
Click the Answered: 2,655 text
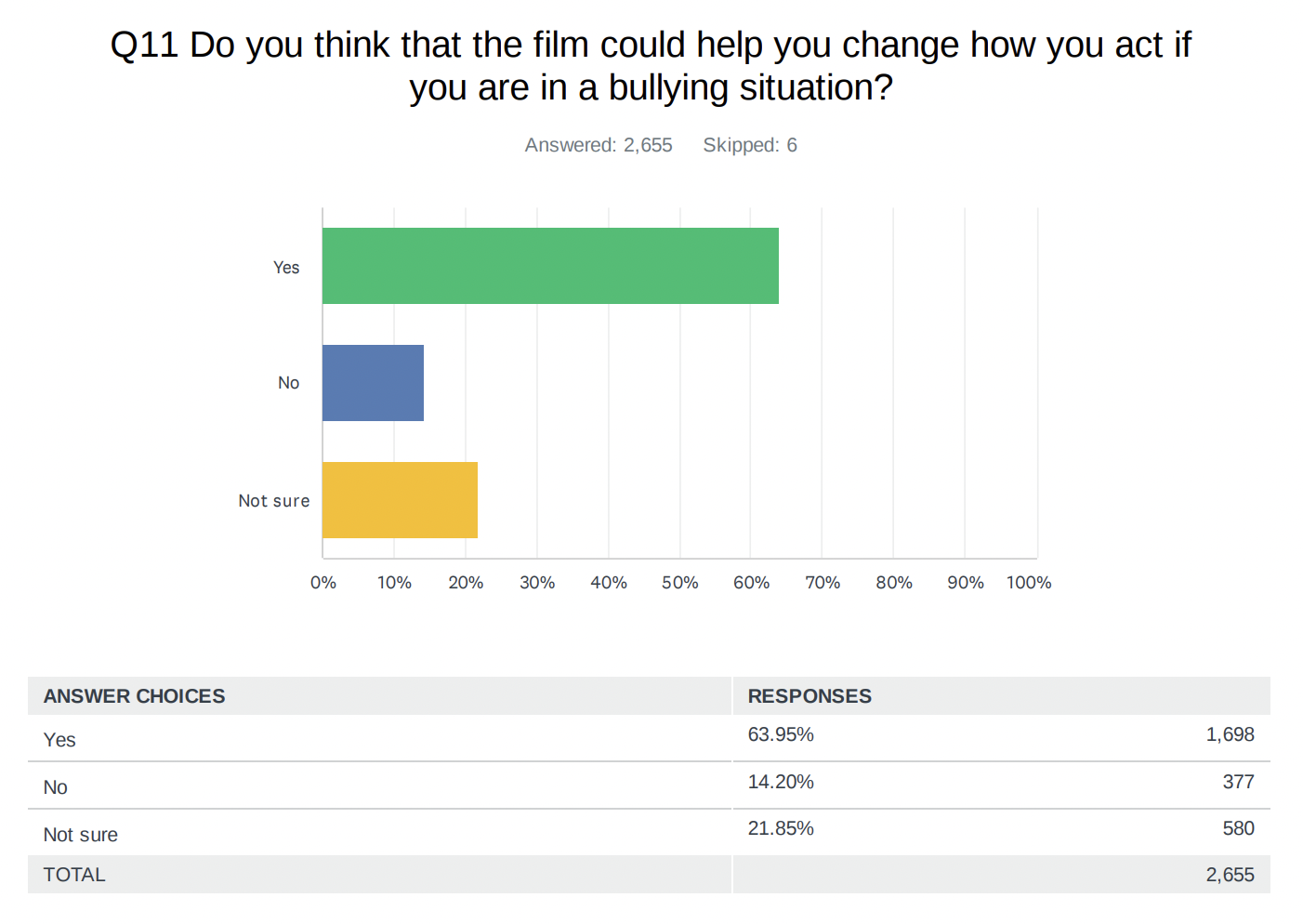pyautogui.click(x=599, y=145)
